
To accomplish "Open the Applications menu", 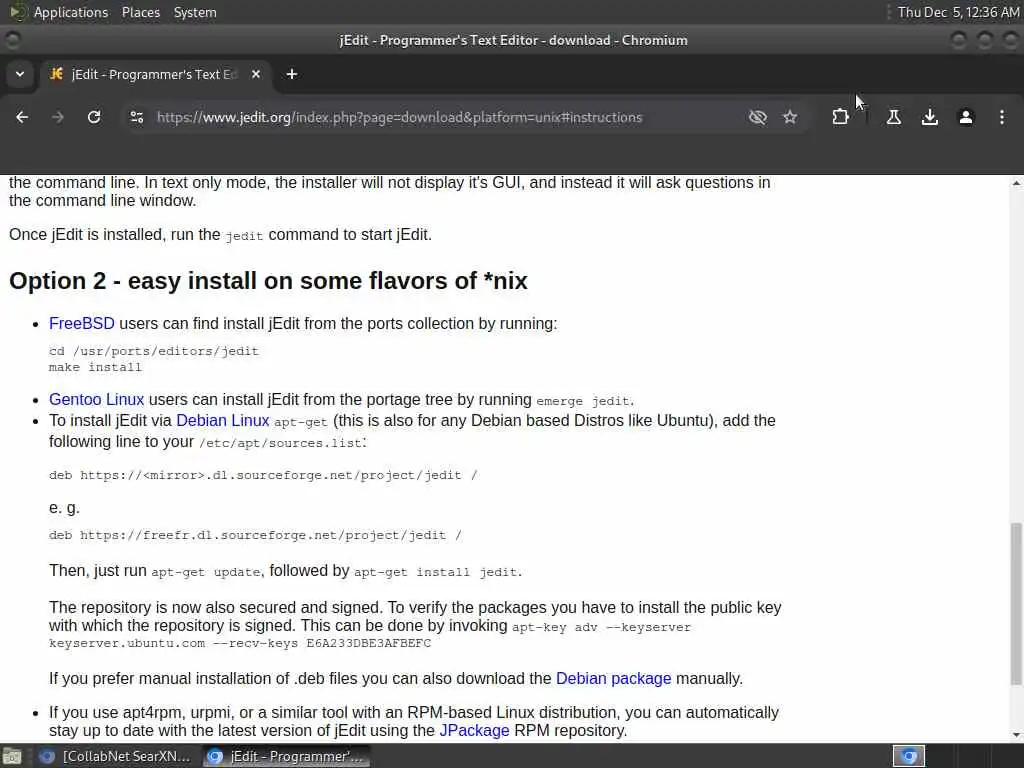I will tap(71, 12).
